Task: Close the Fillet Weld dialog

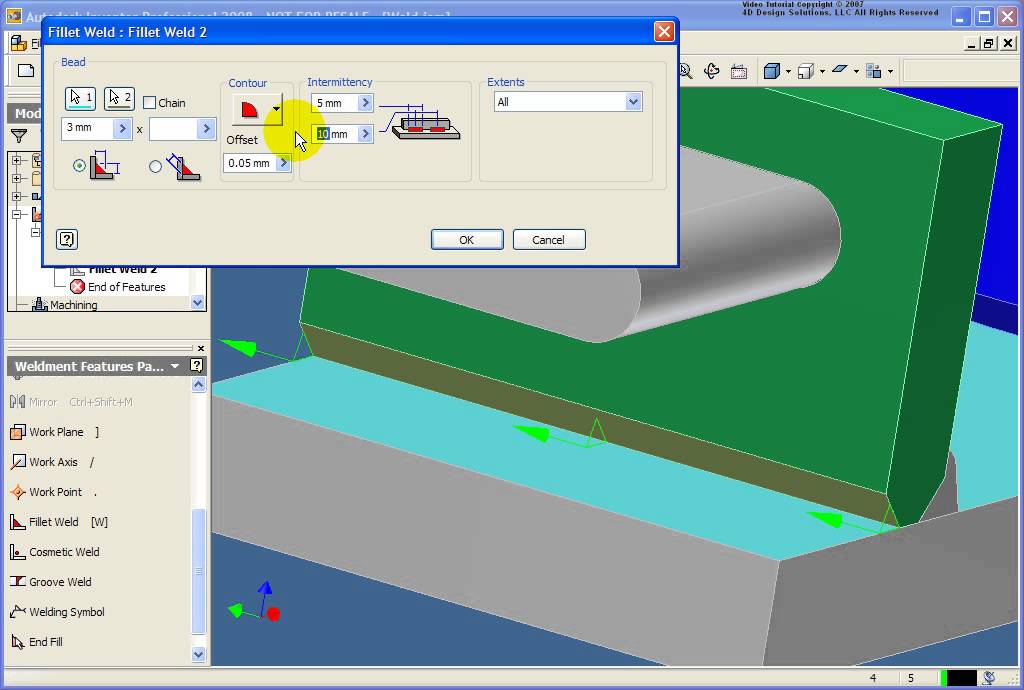Action: tap(664, 31)
